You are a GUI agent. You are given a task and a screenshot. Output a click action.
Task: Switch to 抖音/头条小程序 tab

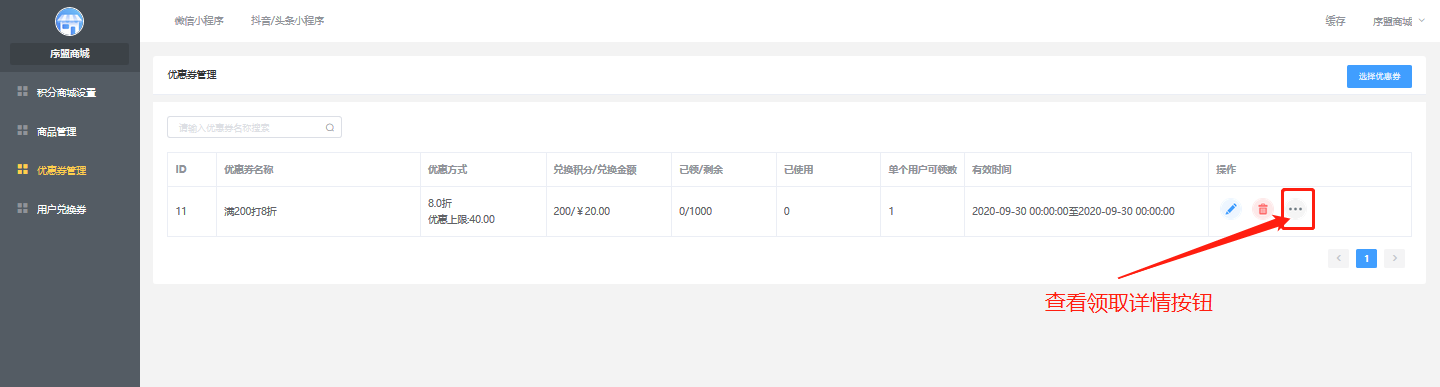click(287, 21)
